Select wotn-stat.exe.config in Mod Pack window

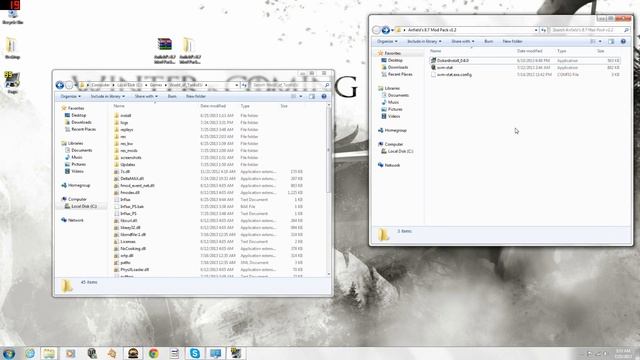(x=454, y=75)
